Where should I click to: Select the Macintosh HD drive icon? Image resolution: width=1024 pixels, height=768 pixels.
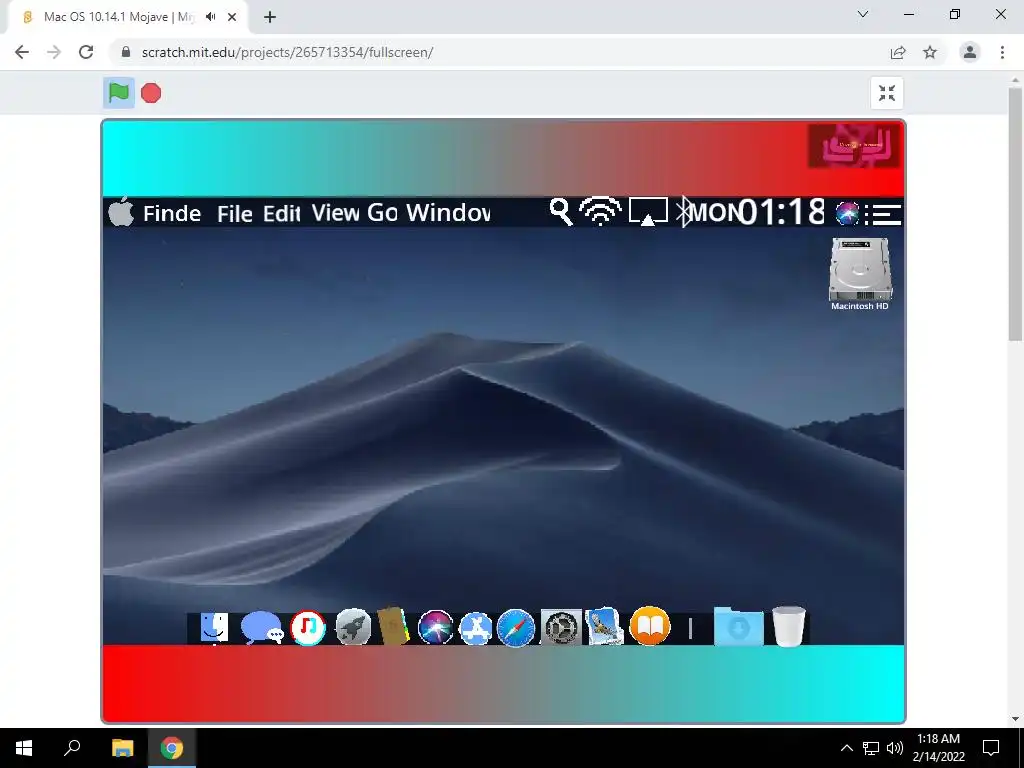(x=859, y=274)
